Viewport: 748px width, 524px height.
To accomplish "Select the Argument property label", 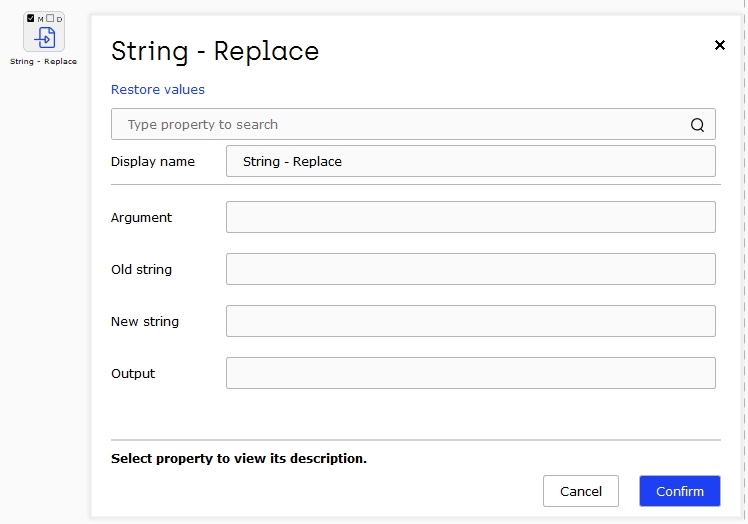I will pos(141,218).
